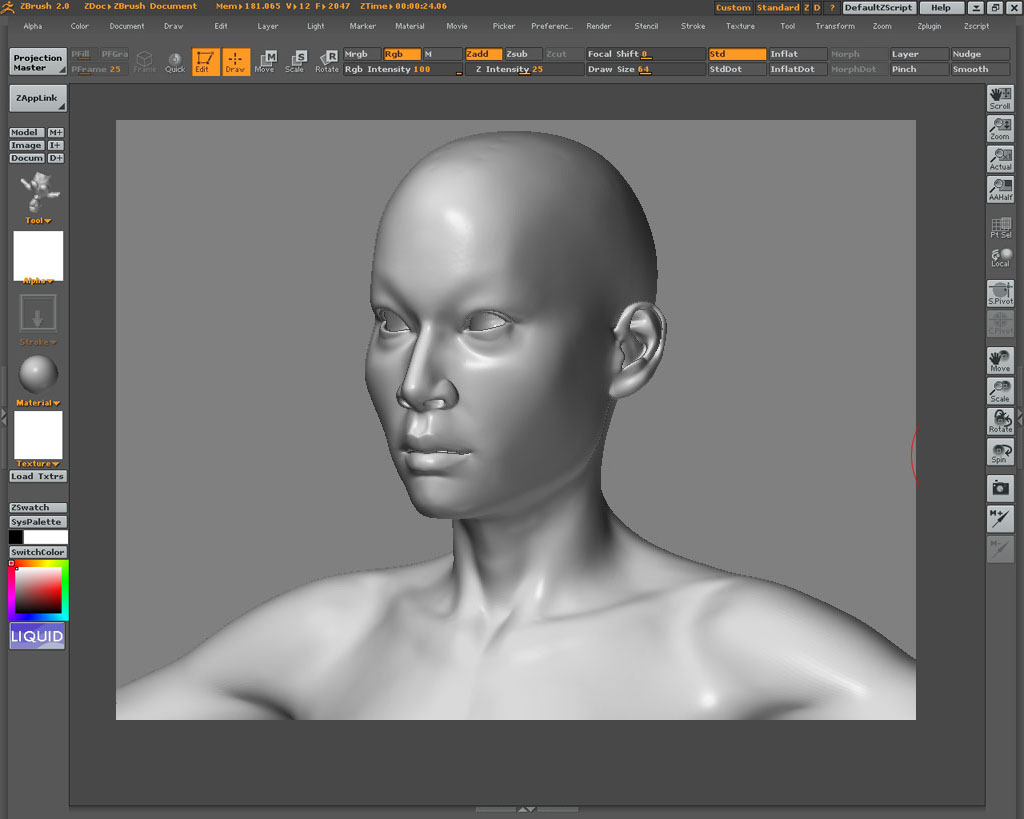Select the Smooth brush
Image resolution: width=1024 pixels, height=819 pixels.
click(x=978, y=69)
